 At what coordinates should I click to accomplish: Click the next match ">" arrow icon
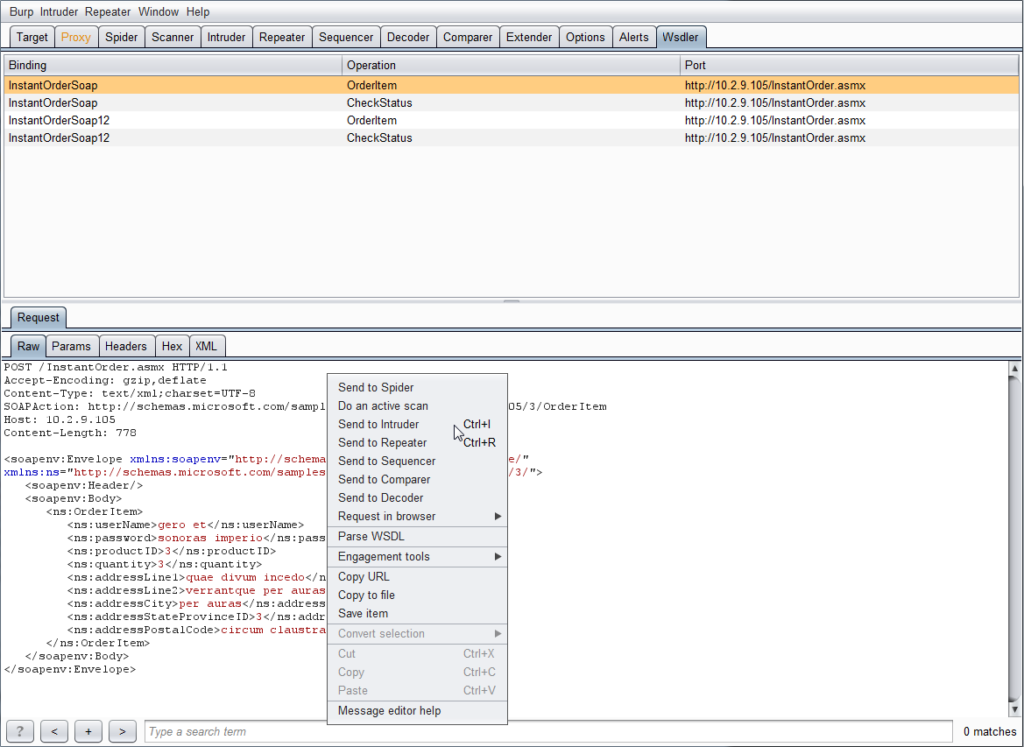pyautogui.click(x=122, y=731)
